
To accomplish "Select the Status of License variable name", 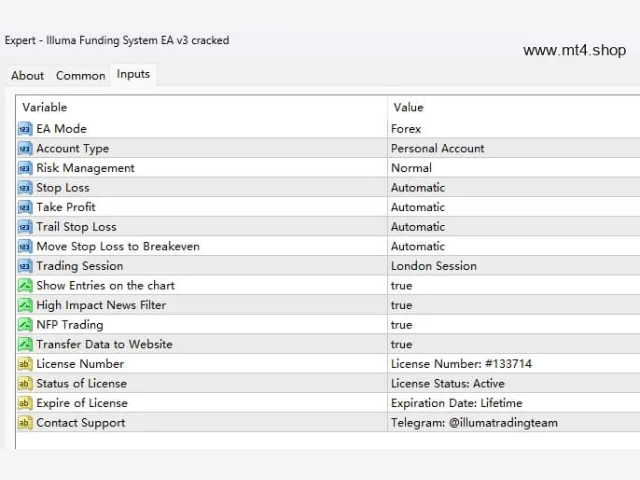I will point(82,384).
